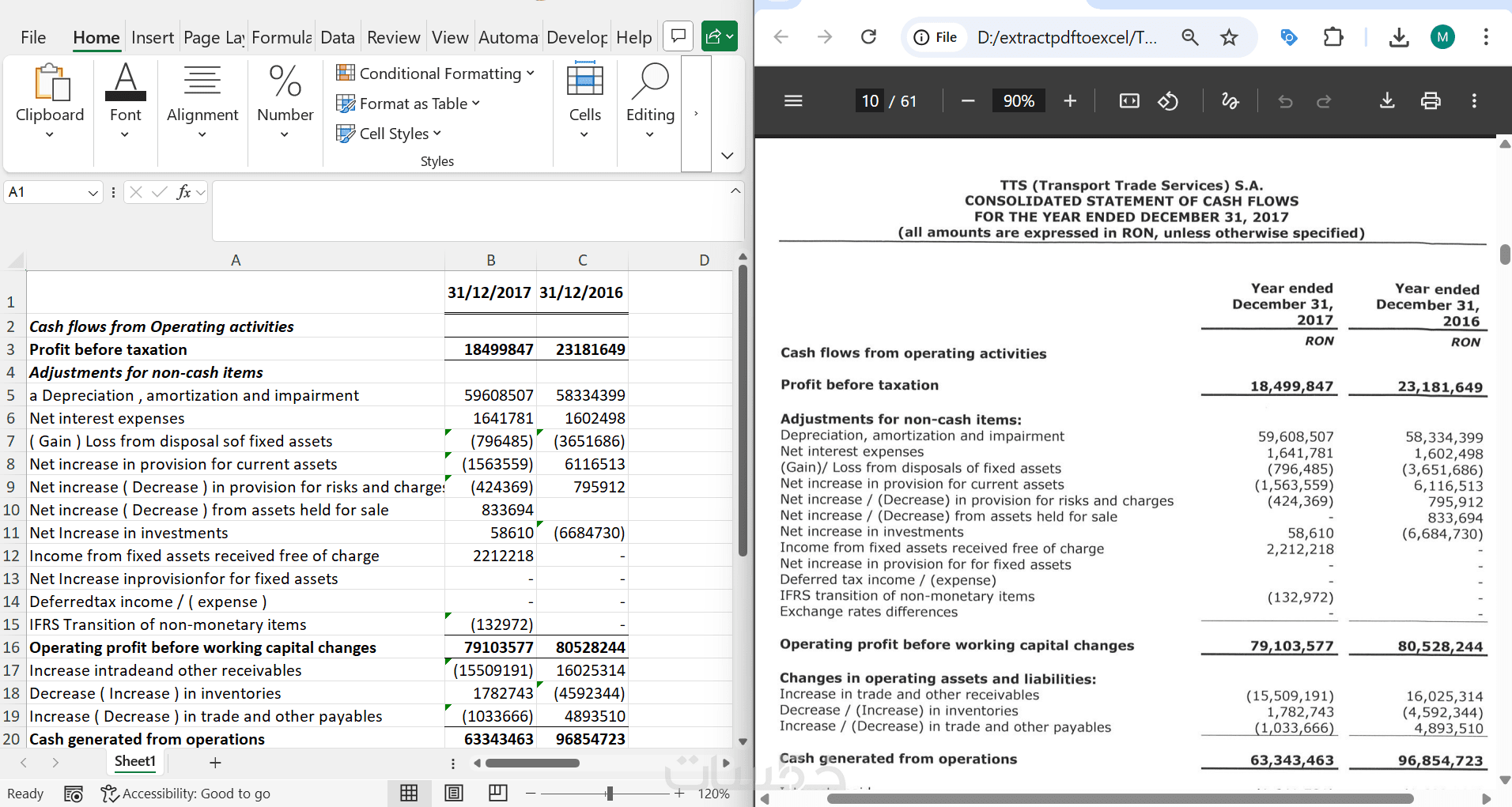The width and height of the screenshot is (1512, 807).
Task: Expand more ribbon groups arrow
Action: [x=696, y=114]
